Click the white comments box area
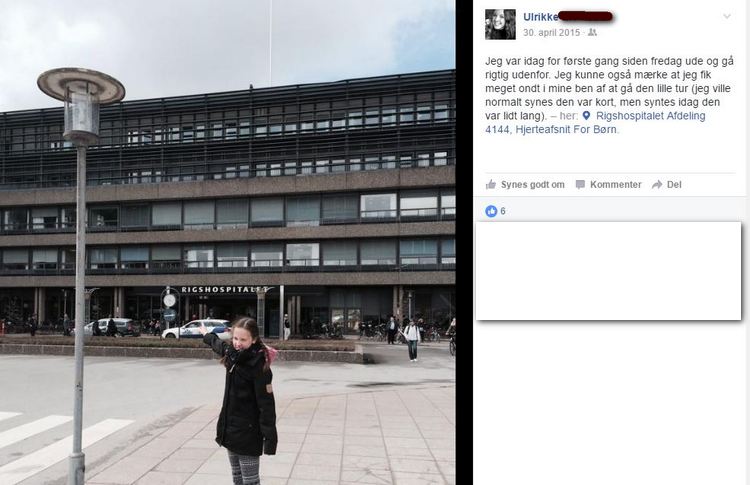 [x=608, y=271]
